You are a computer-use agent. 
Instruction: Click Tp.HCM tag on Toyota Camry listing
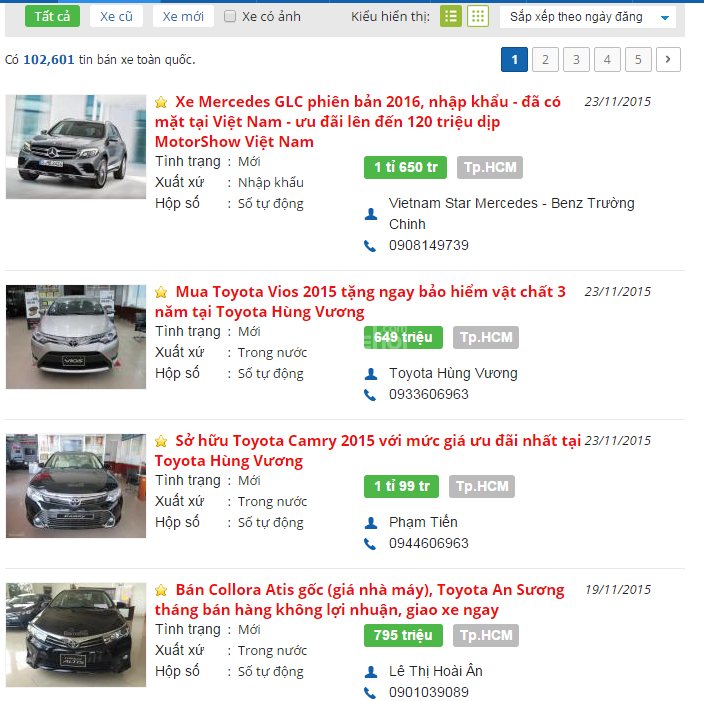(x=482, y=486)
